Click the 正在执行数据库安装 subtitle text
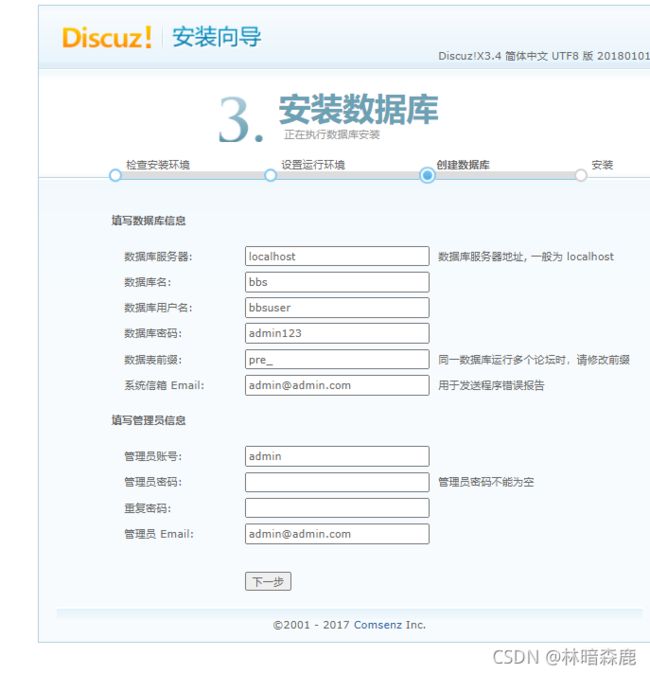650x674 pixels. pos(331,135)
